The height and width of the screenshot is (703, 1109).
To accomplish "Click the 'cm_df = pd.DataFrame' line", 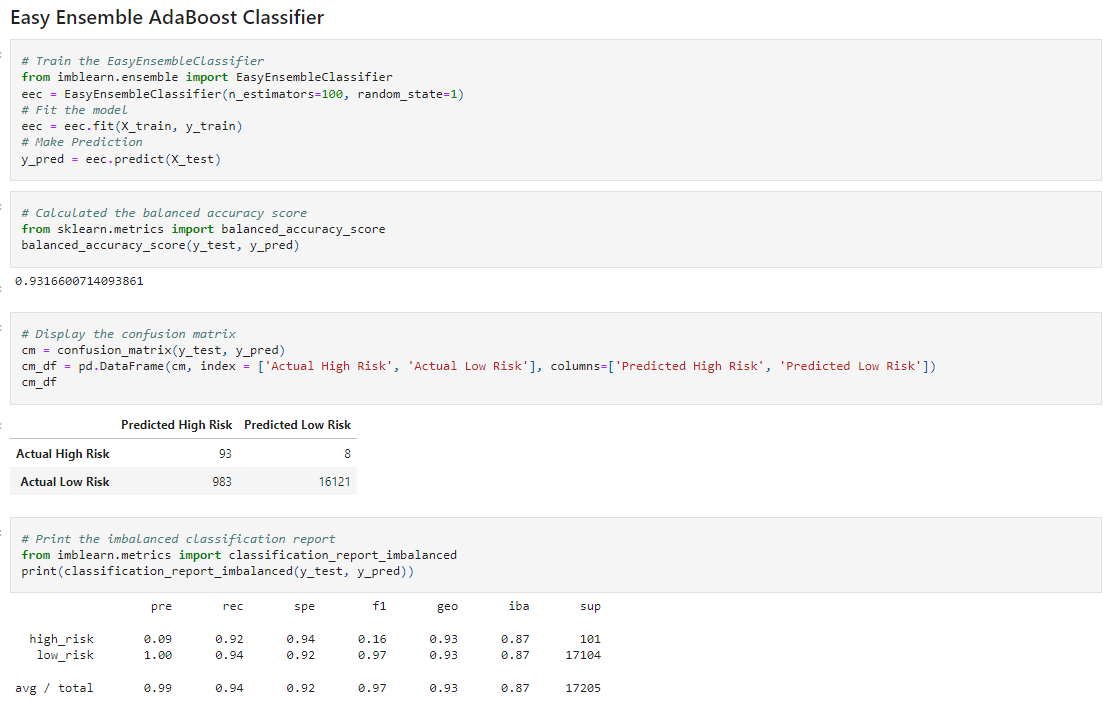I will [479, 366].
